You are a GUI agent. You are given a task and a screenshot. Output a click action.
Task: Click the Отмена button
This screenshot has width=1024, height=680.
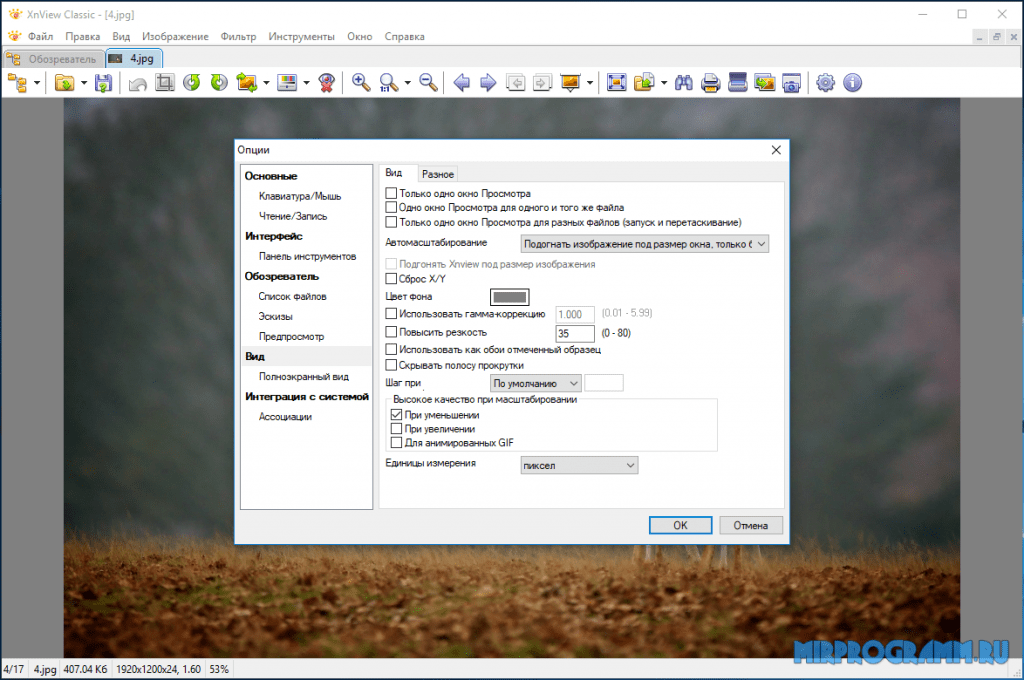(750, 525)
